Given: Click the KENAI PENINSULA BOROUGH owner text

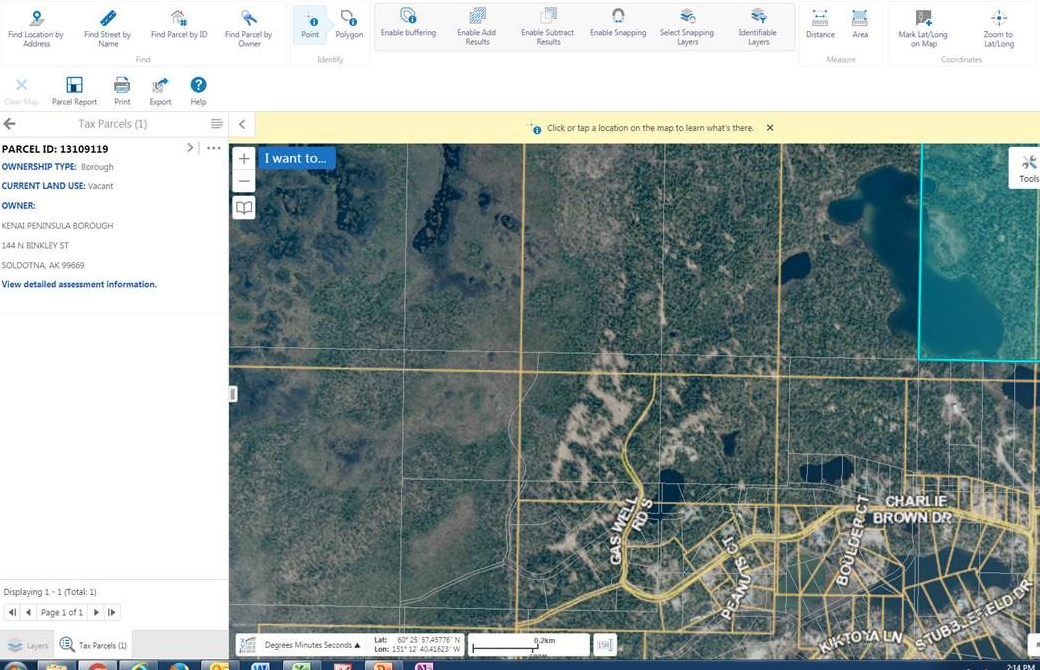Looking at the screenshot, I should pos(58,226).
